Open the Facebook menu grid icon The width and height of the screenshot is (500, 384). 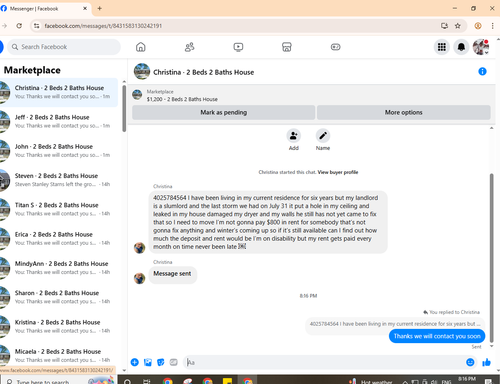click(442, 47)
